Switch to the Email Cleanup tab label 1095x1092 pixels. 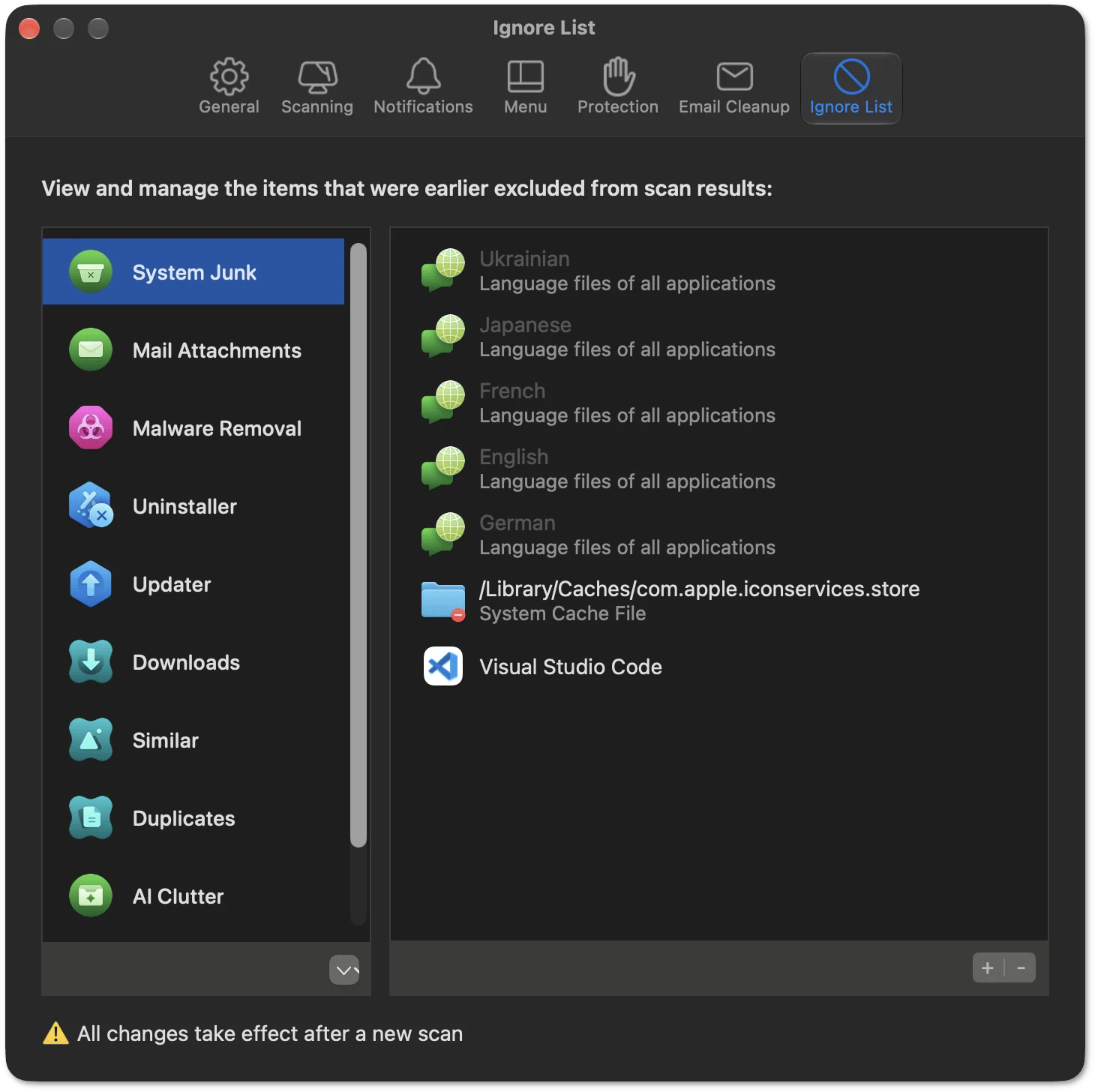(734, 107)
